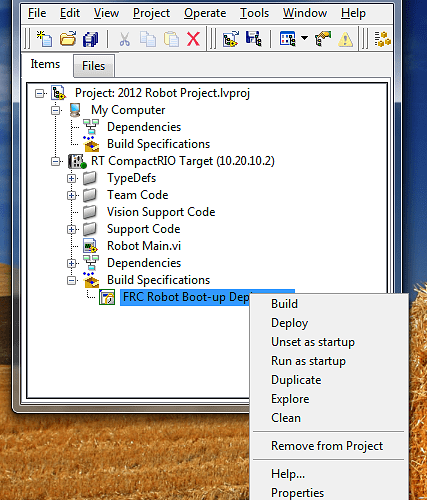Select Unset as startup menu entry

click(329, 342)
